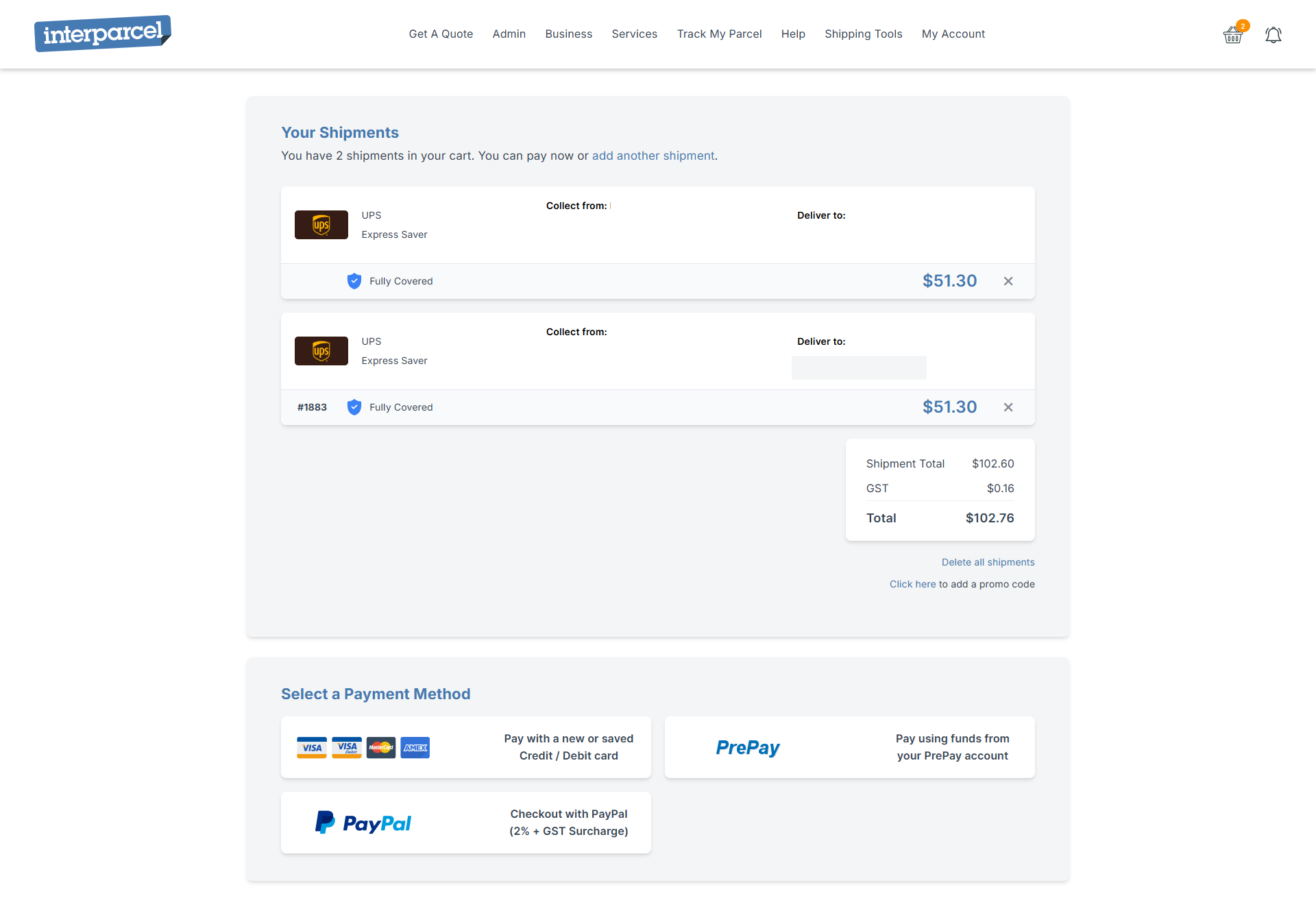Viewport: 1316px width, 898px height.
Task: Click first shipment's UPS logo
Action: coord(321,225)
